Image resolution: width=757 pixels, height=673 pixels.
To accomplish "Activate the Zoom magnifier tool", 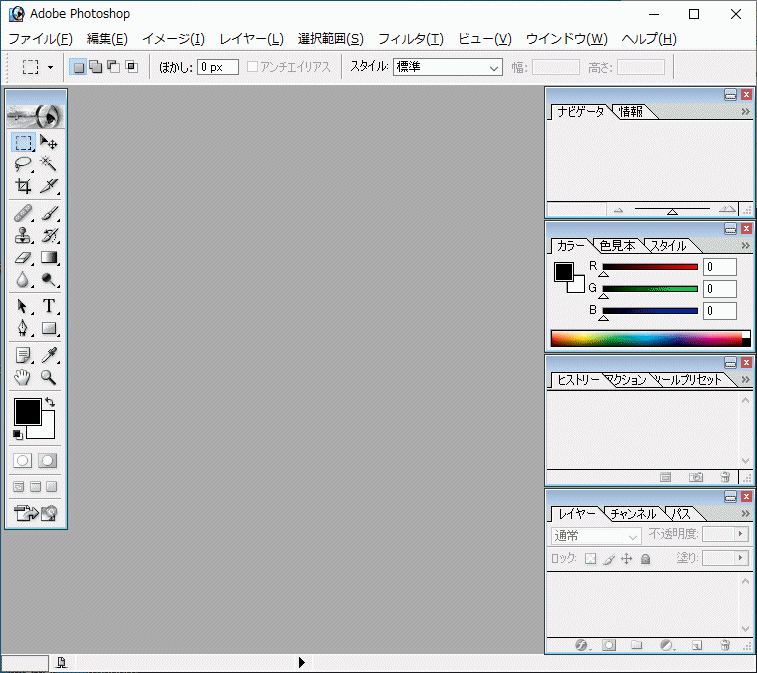I will [x=48, y=377].
